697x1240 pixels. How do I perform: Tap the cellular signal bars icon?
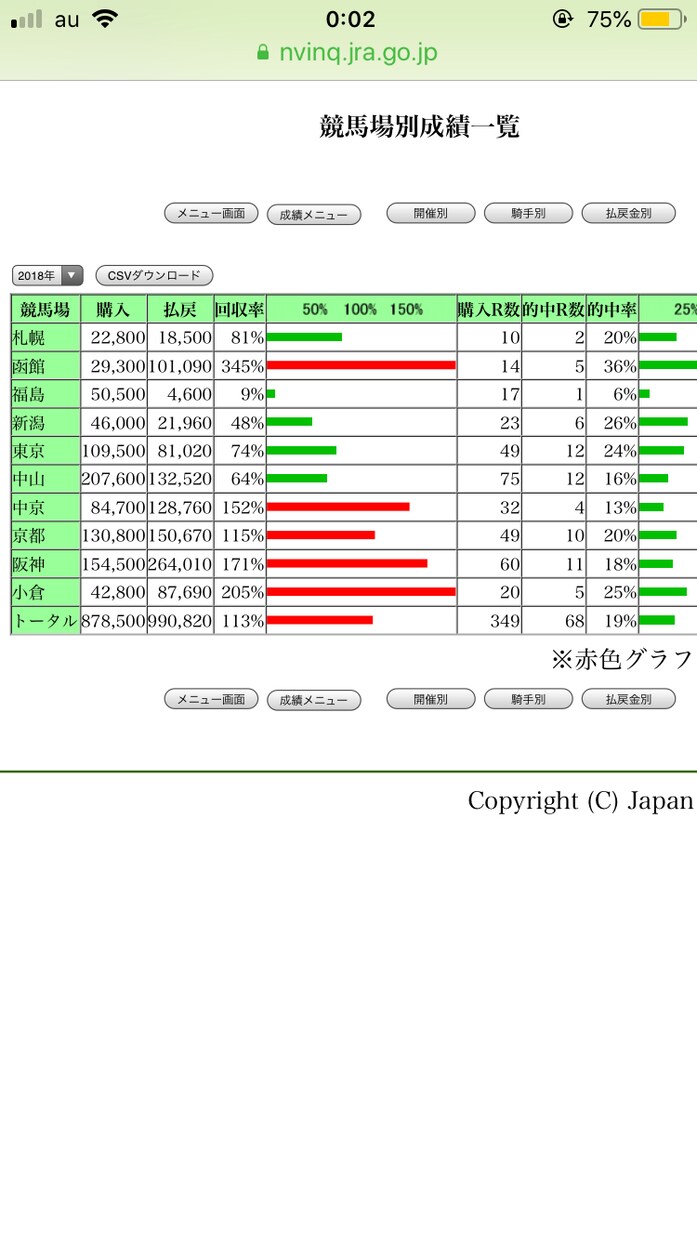(26, 19)
